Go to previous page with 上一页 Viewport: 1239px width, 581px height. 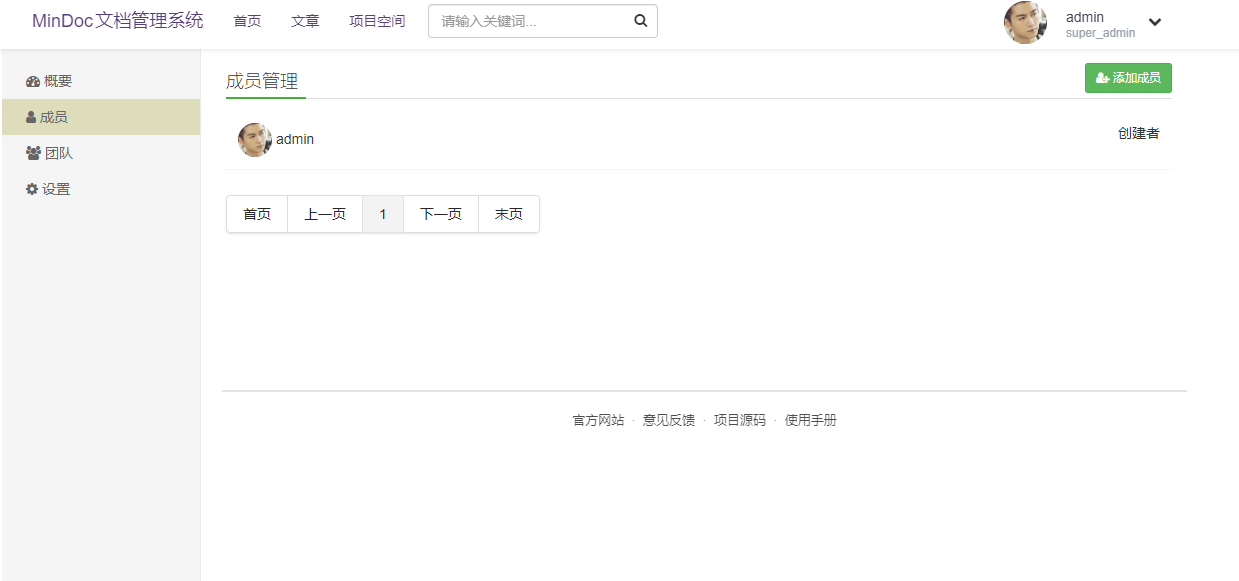(325, 214)
